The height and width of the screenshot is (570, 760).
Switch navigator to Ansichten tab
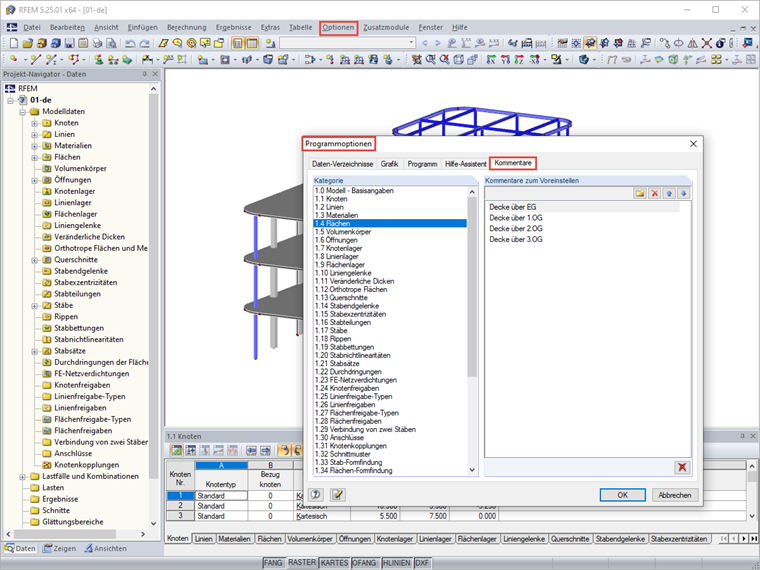click(x=105, y=548)
